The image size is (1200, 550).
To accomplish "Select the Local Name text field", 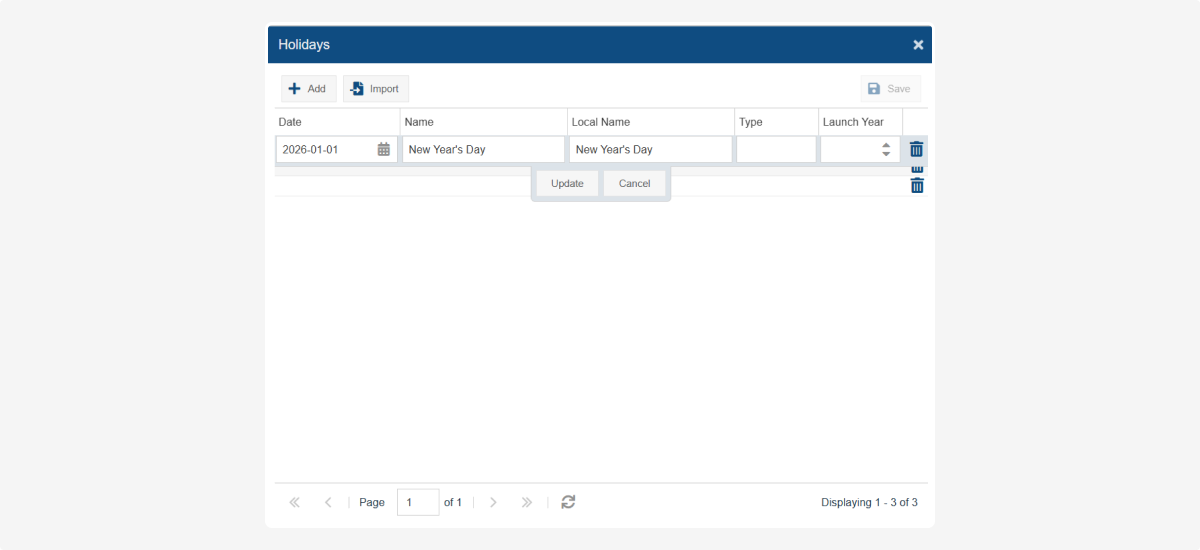I will click(x=650, y=150).
